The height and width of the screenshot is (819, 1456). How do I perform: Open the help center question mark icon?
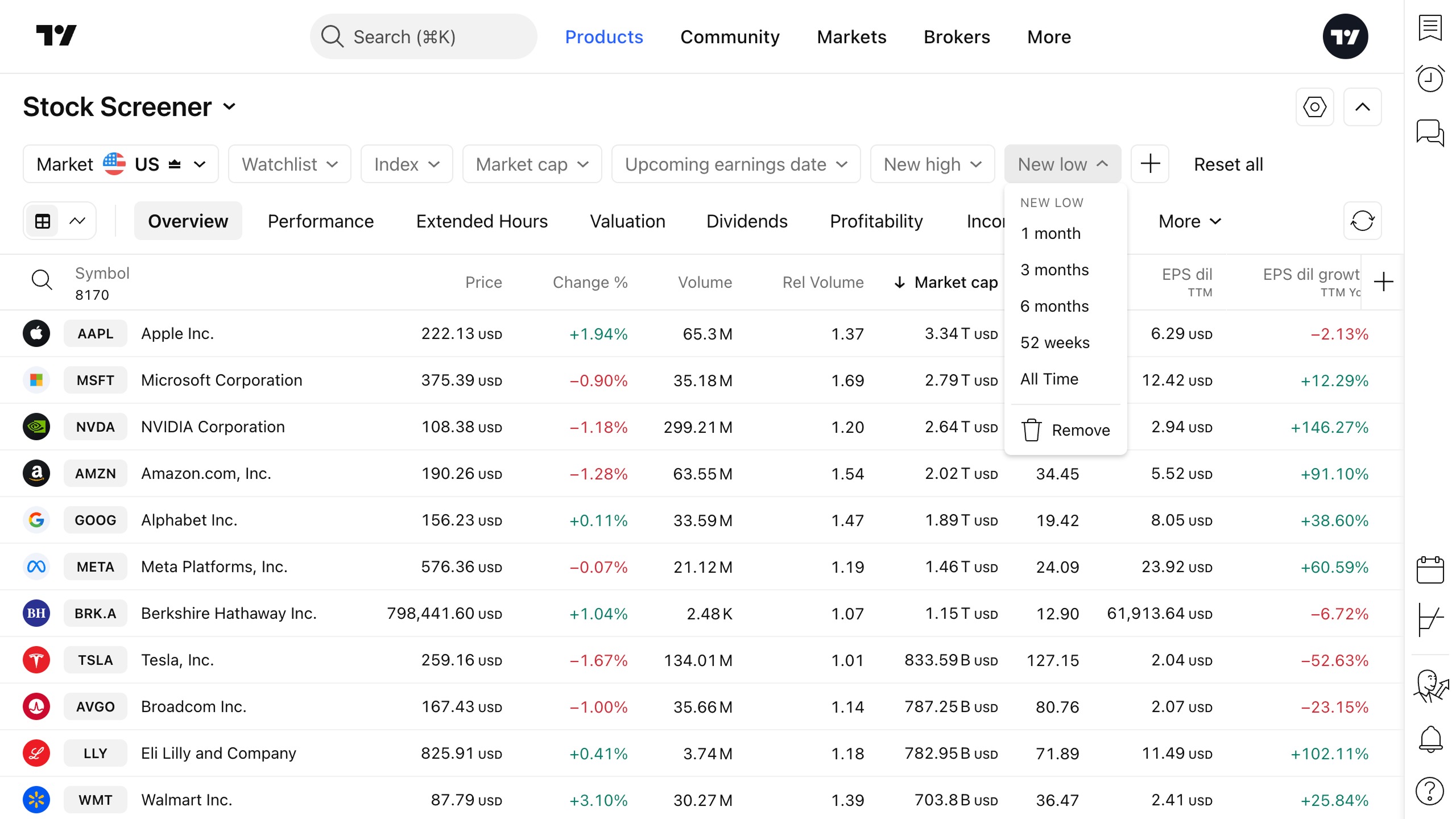pyautogui.click(x=1430, y=791)
